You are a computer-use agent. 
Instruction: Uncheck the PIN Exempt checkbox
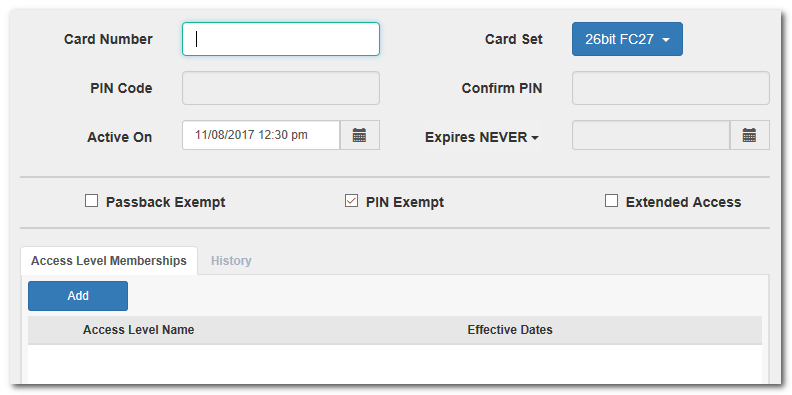click(x=351, y=201)
